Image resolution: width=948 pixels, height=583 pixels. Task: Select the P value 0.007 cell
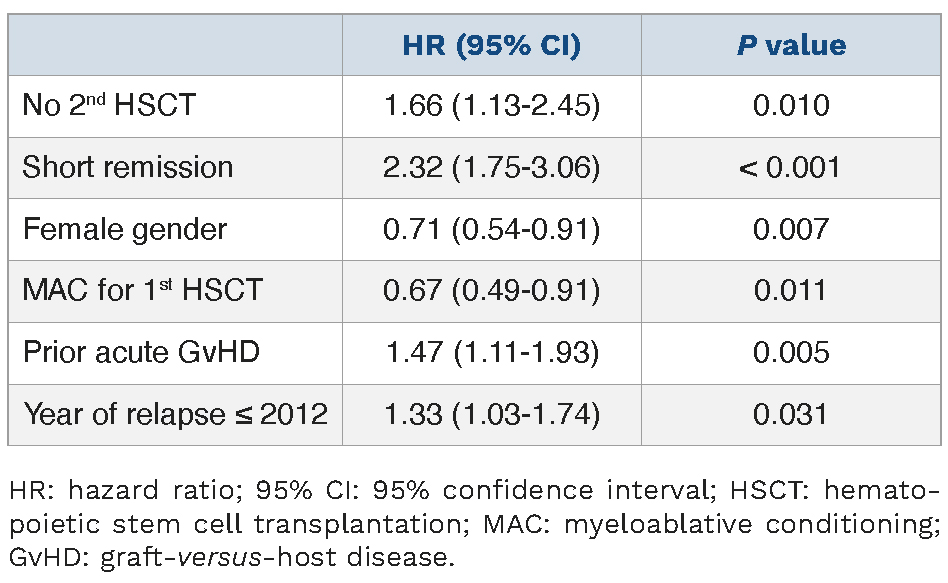(x=791, y=229)
